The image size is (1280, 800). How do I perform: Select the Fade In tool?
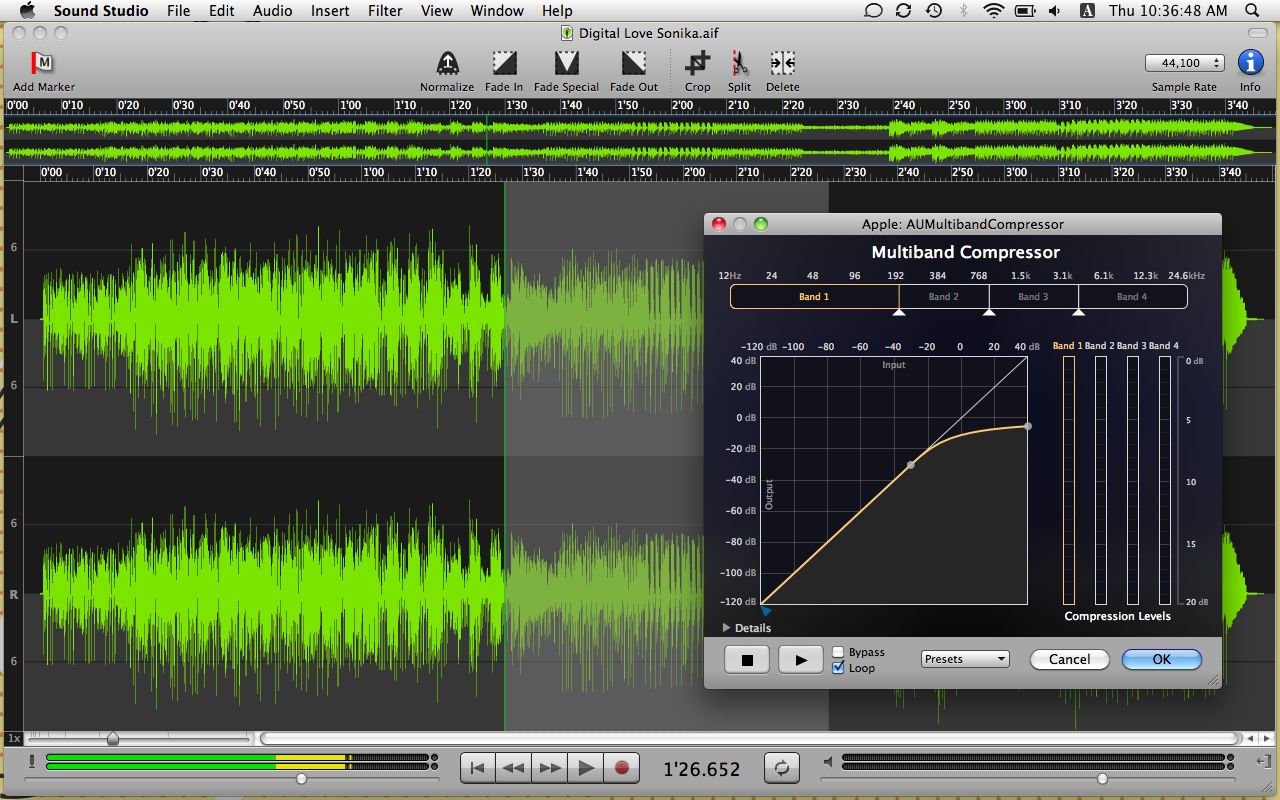coord(504,64)
